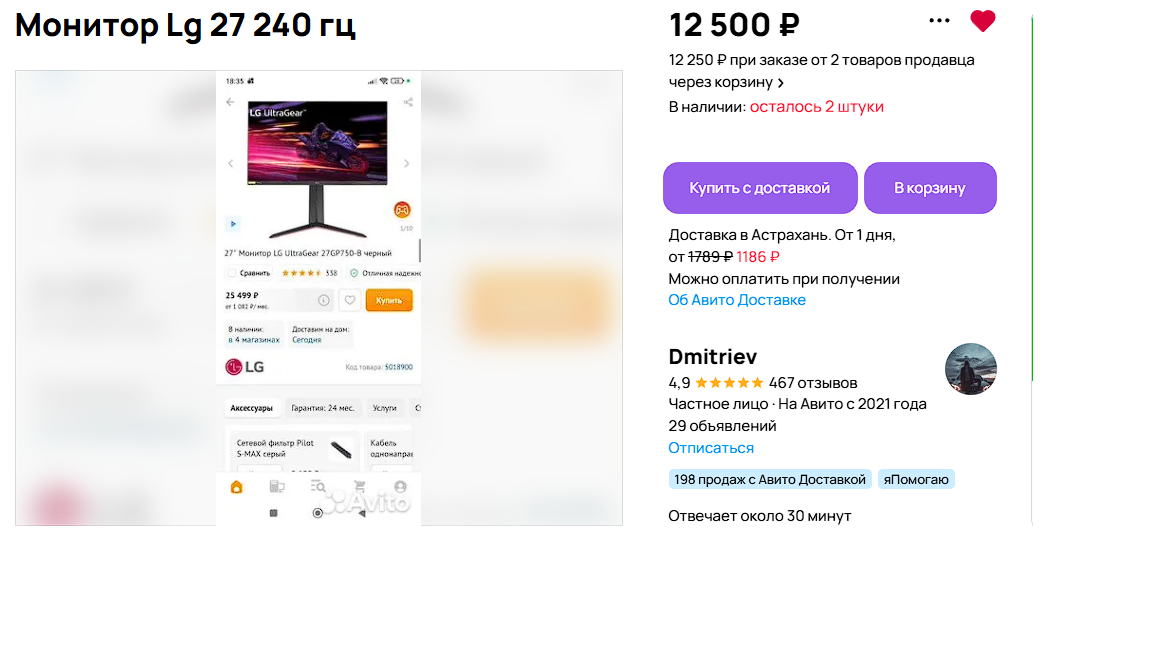Click the heart wishlist button beside orange Купить
The width and height of the screenshot is (1152, 648).
[x=349, y=299]
